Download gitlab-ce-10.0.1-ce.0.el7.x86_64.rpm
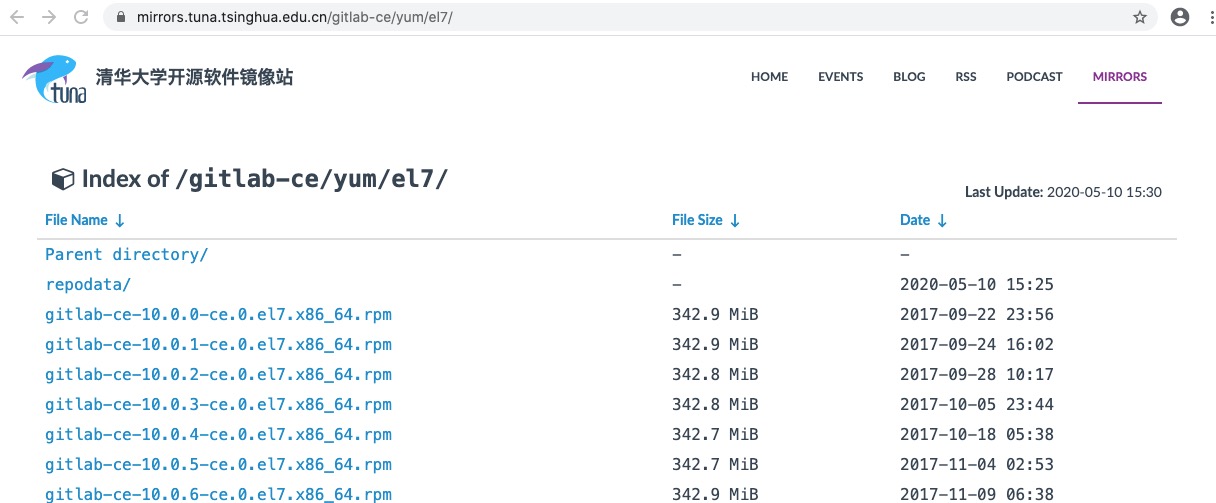This screenshot has height=503, width=1216. (218, 345)
